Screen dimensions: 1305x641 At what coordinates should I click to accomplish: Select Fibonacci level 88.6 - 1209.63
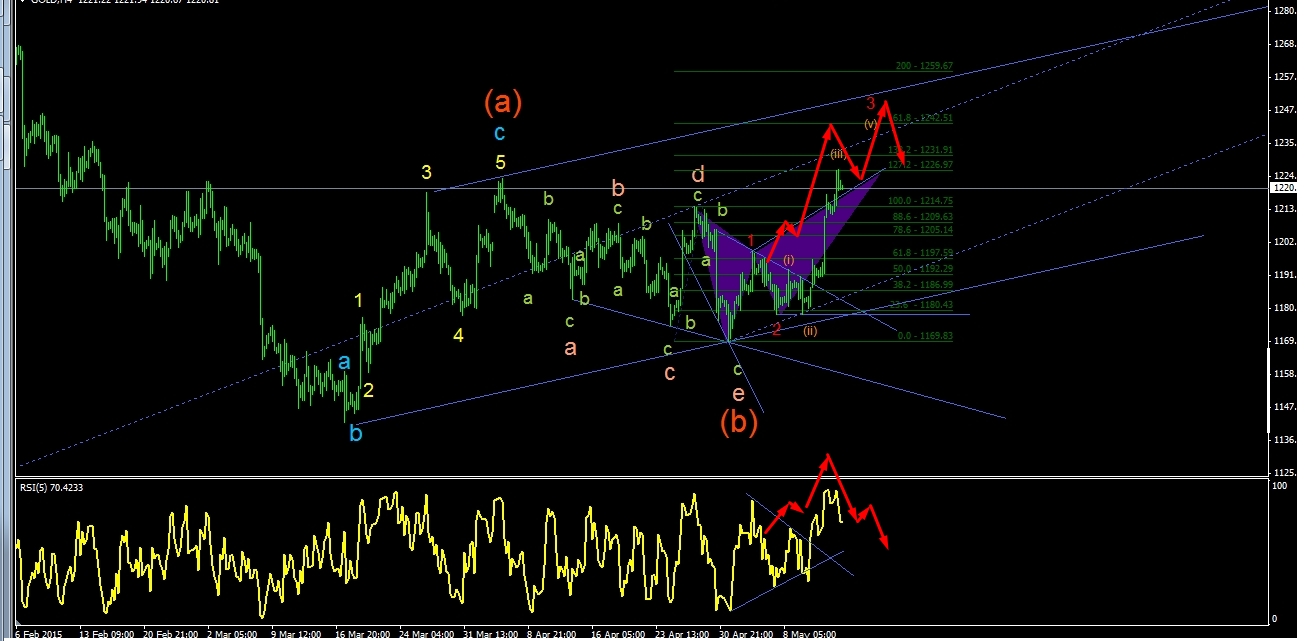pyautogui.click(x=924, y=216)
